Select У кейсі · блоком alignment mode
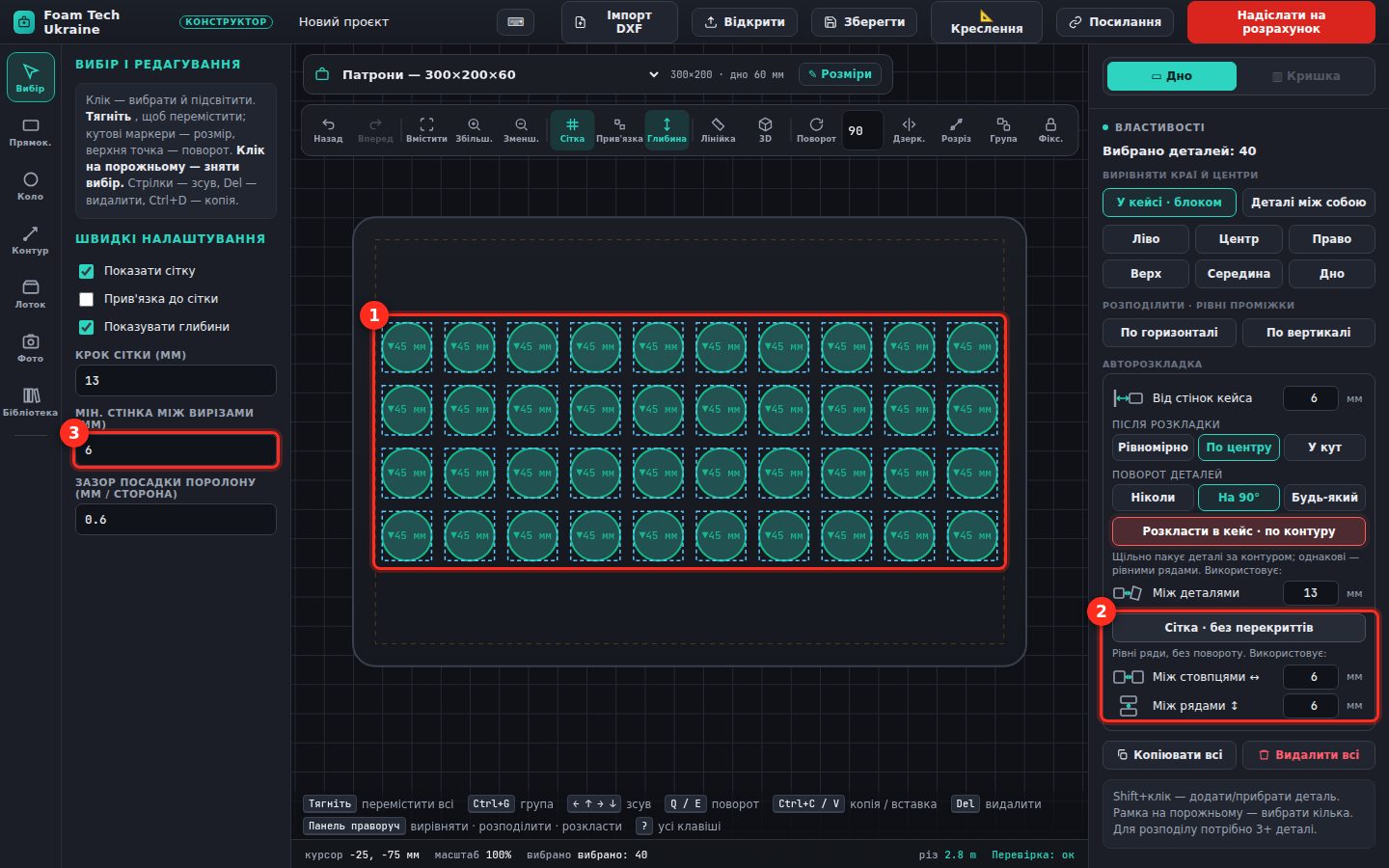Image resolution: width=1389 pixels, height=868 pixels. (x=1169, y=203)
